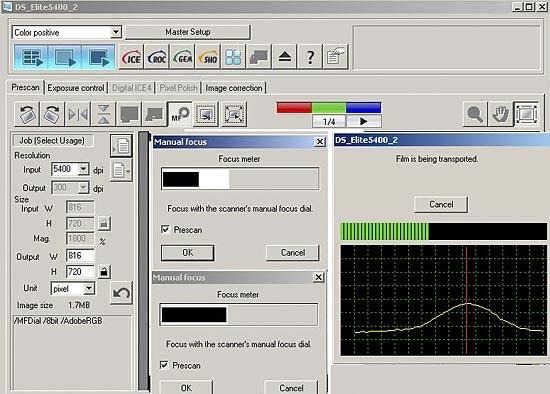Click the lower Focus meter bar
The width and height of the screenshot is (550, 394).
pos(239,315)
